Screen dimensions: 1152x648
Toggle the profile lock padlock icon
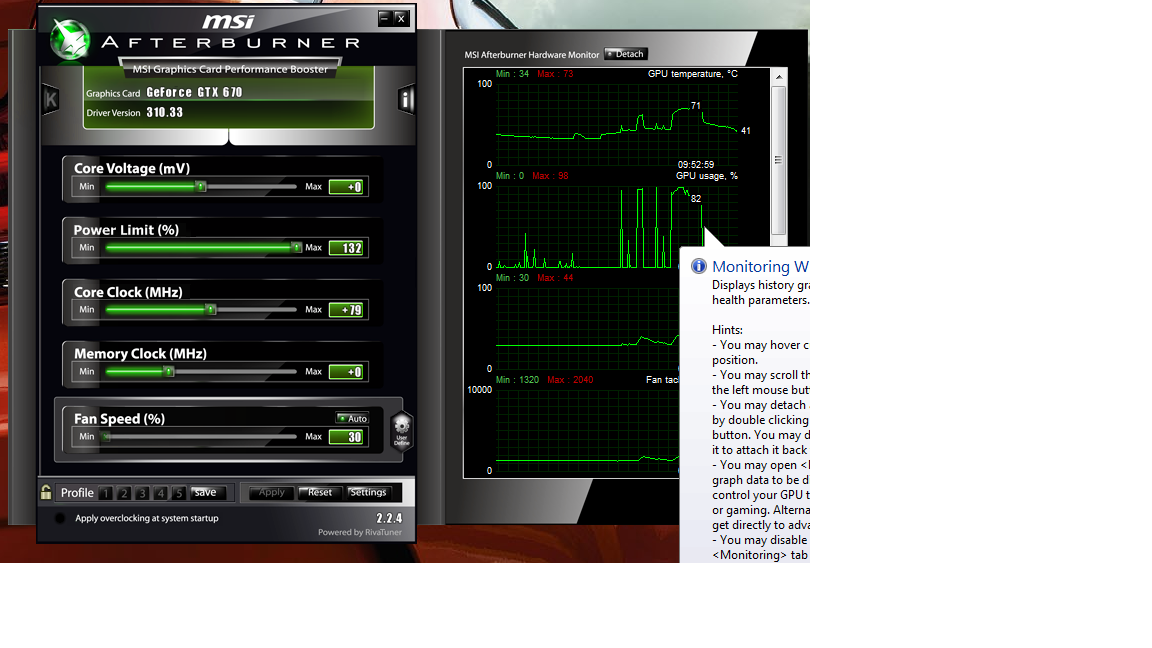(46, 492)
